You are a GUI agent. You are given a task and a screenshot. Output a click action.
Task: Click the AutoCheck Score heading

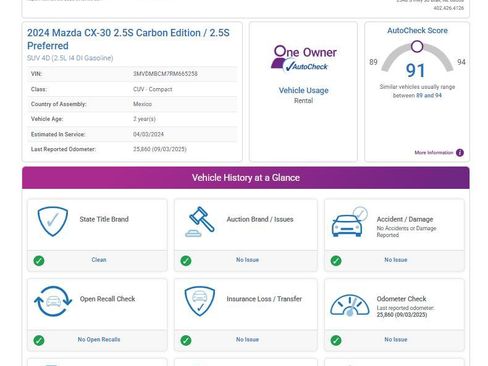point(417,31)
